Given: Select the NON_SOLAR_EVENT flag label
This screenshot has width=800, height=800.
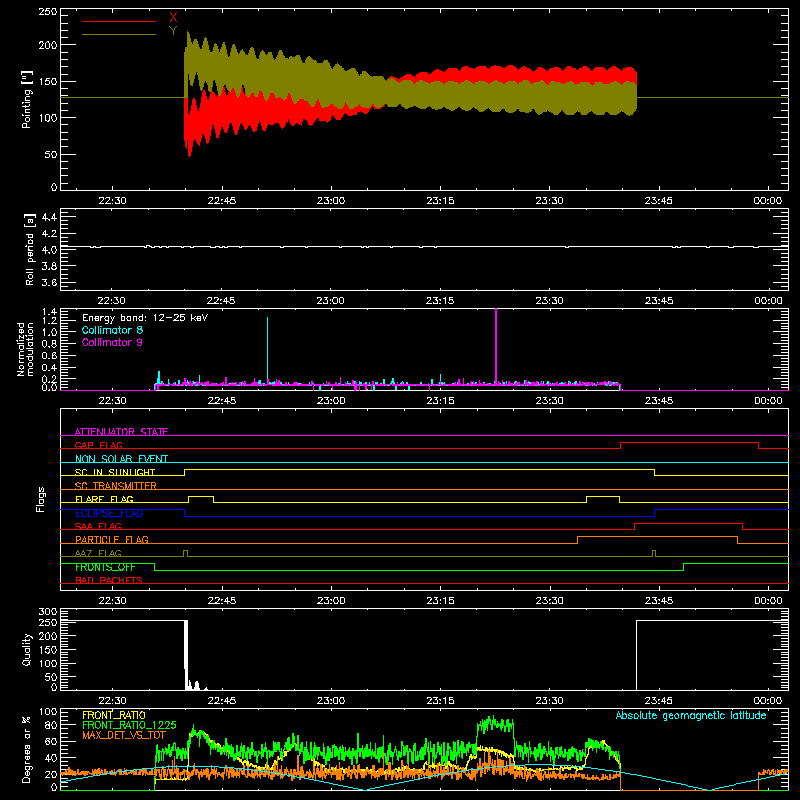Looking at the screenshot, I should point(121,459).
